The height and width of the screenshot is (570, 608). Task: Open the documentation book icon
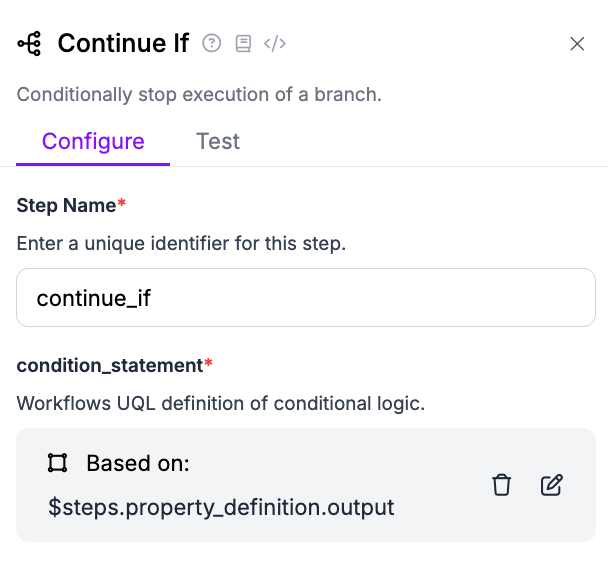point(242,43)
